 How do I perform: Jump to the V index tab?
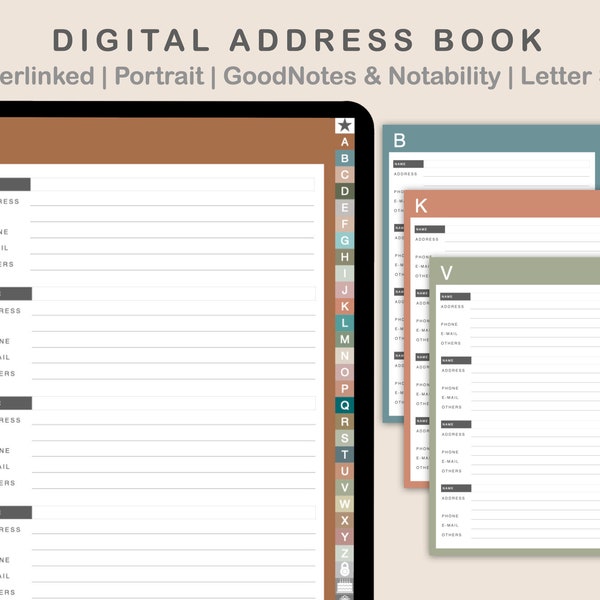tap(344, 488)
